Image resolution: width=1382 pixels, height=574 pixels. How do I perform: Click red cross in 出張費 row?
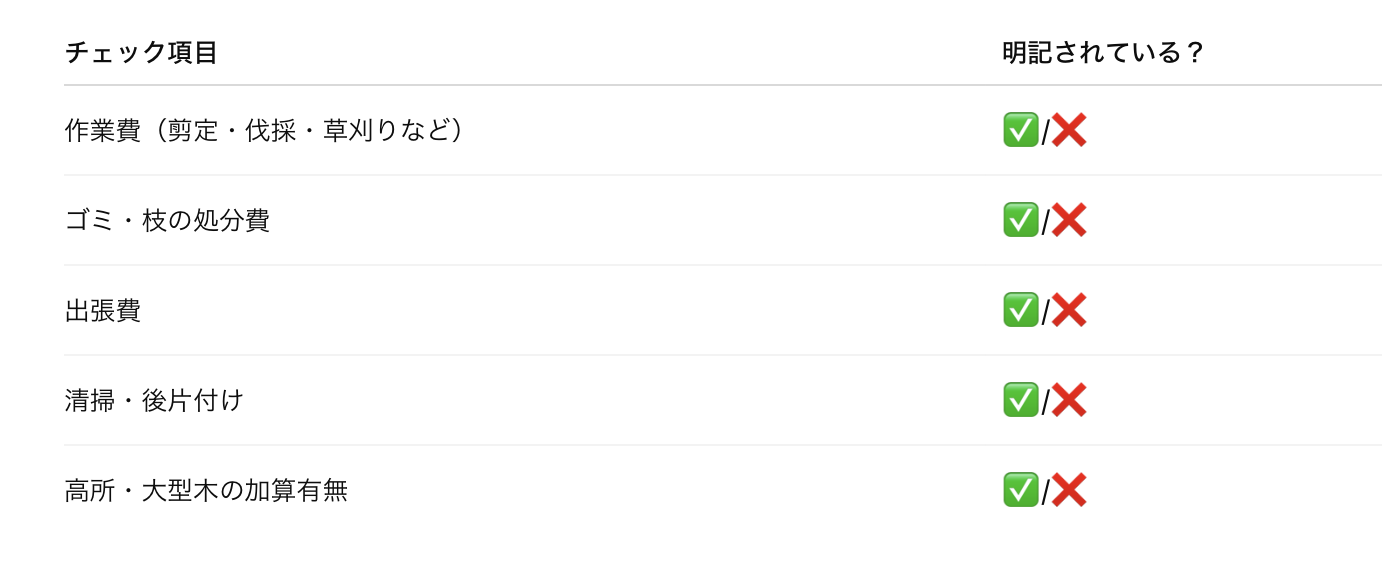click(x=1069, y=310)
